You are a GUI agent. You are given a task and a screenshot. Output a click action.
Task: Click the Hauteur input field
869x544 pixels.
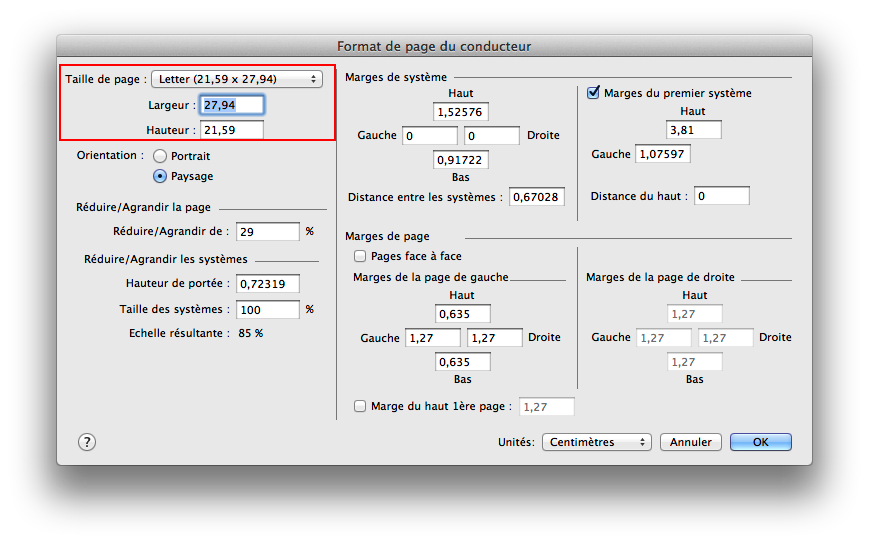[232, 130]
